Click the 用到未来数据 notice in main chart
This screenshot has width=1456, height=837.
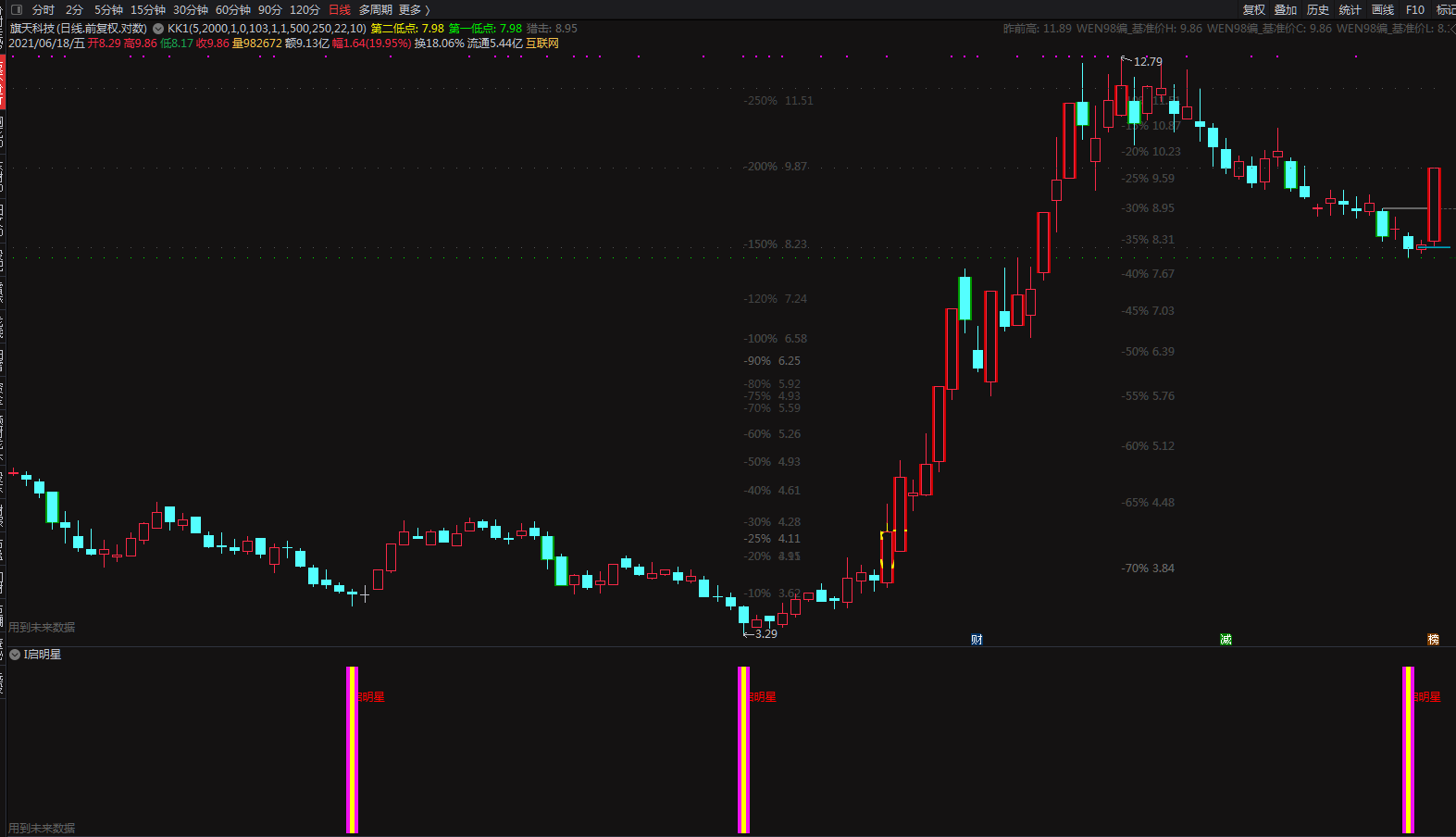tap(42, 628)
